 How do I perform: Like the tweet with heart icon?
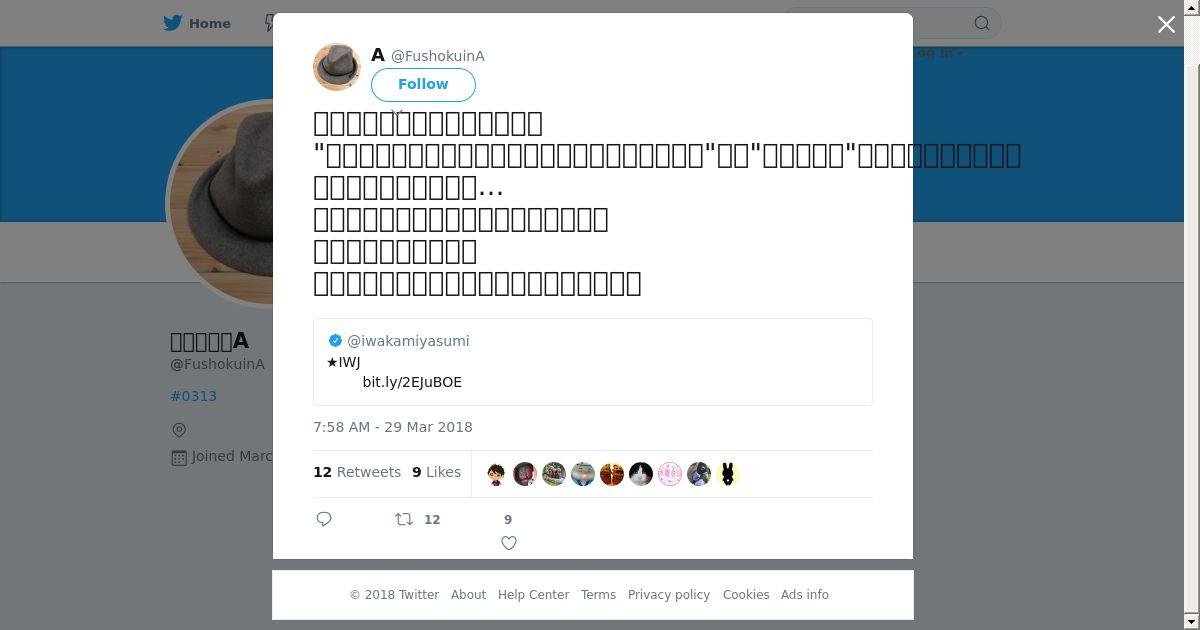tap(508, 543)
